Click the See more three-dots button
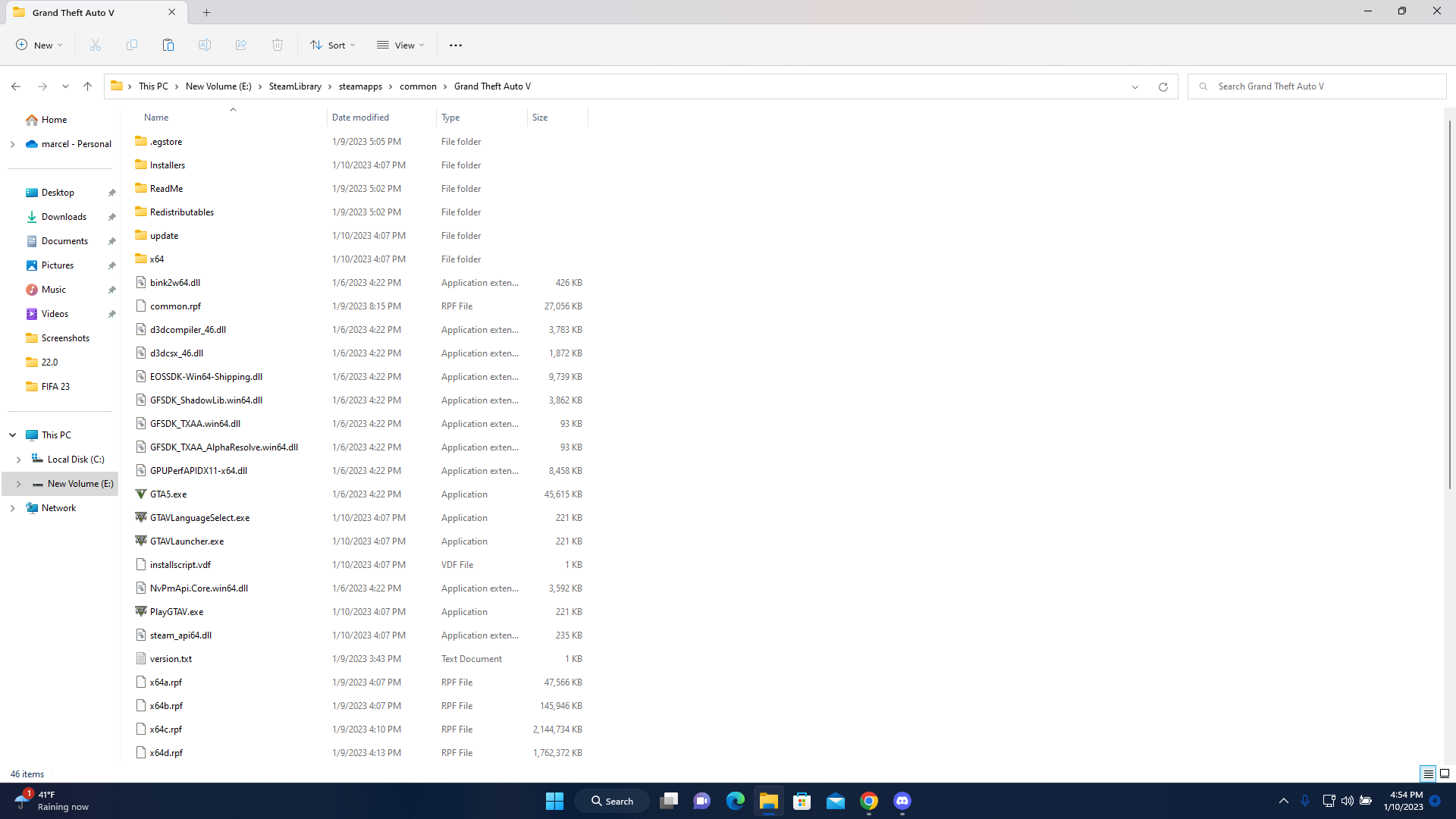 tap(455, 45)
